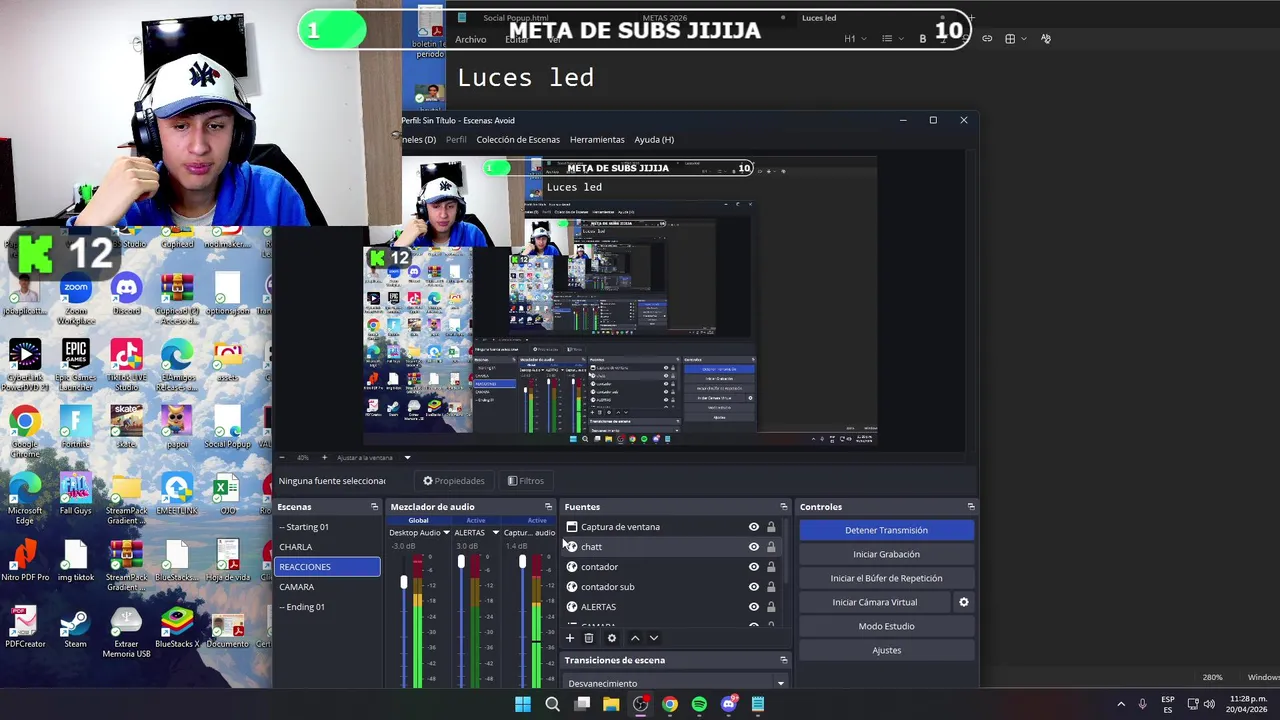Hide the chatt source
The height and width of the screenshot is (720, 1280).
pos(754,547)
